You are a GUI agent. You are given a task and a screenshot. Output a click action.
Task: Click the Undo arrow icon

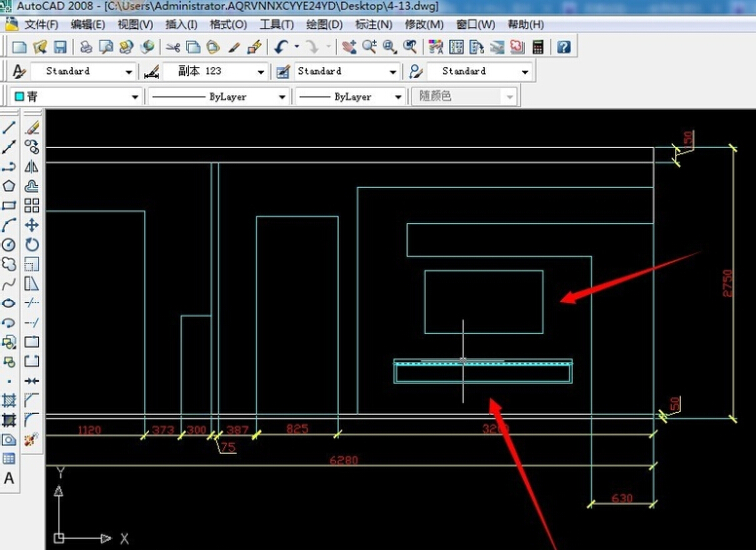click(281, 47)
